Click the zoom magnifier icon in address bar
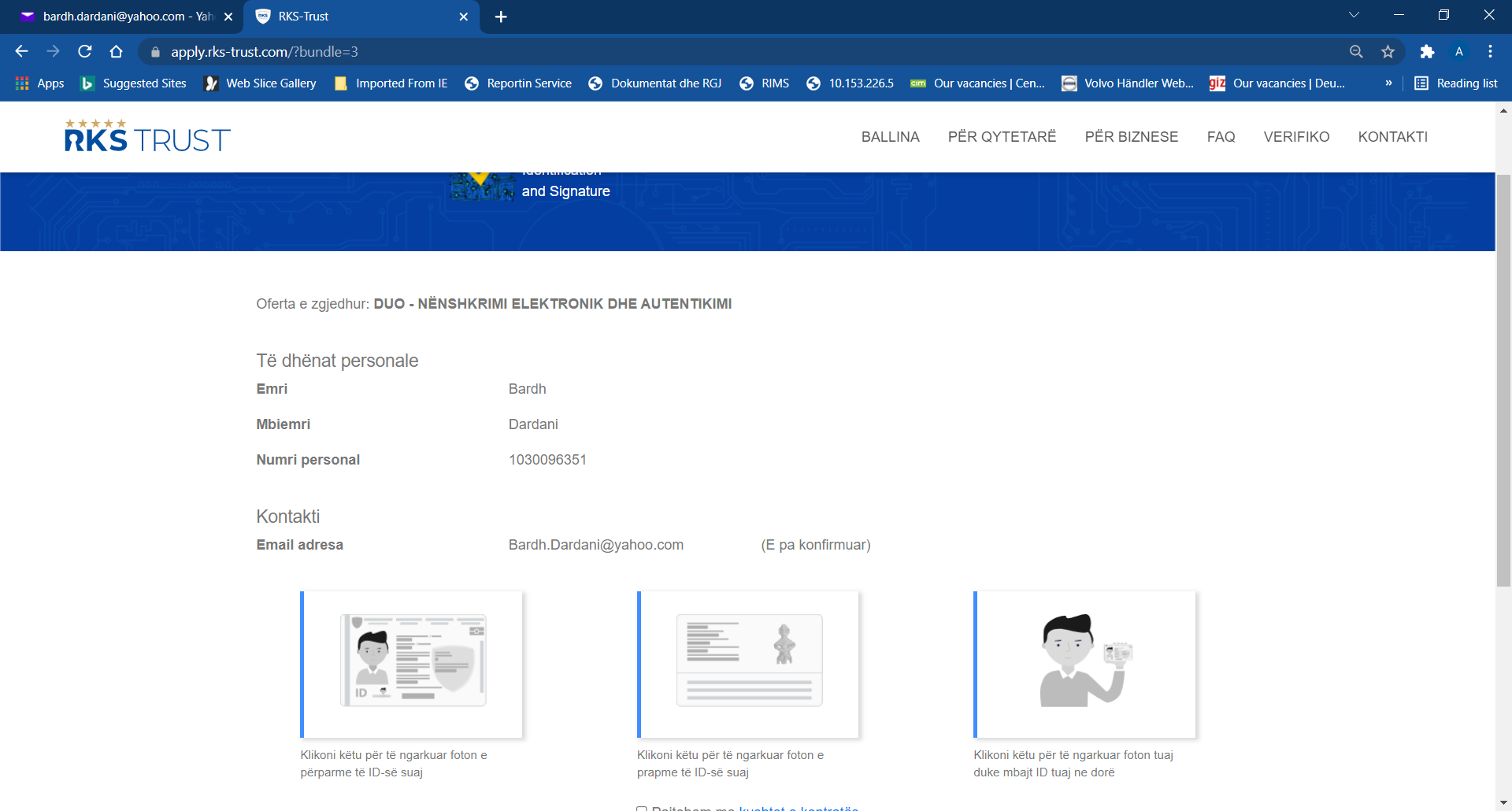1512x811 pixels. click(x=1356, y=51)
